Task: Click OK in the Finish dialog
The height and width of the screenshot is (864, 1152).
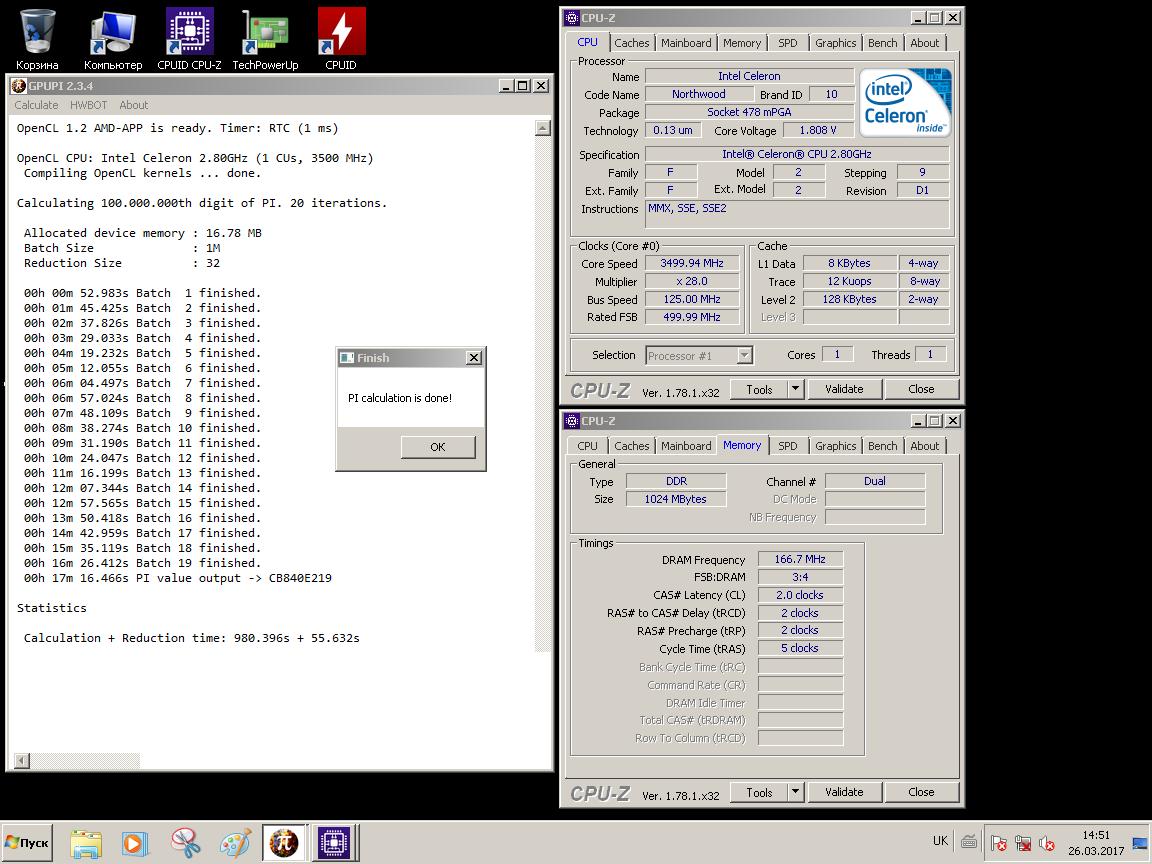Action: coord(438,447)
